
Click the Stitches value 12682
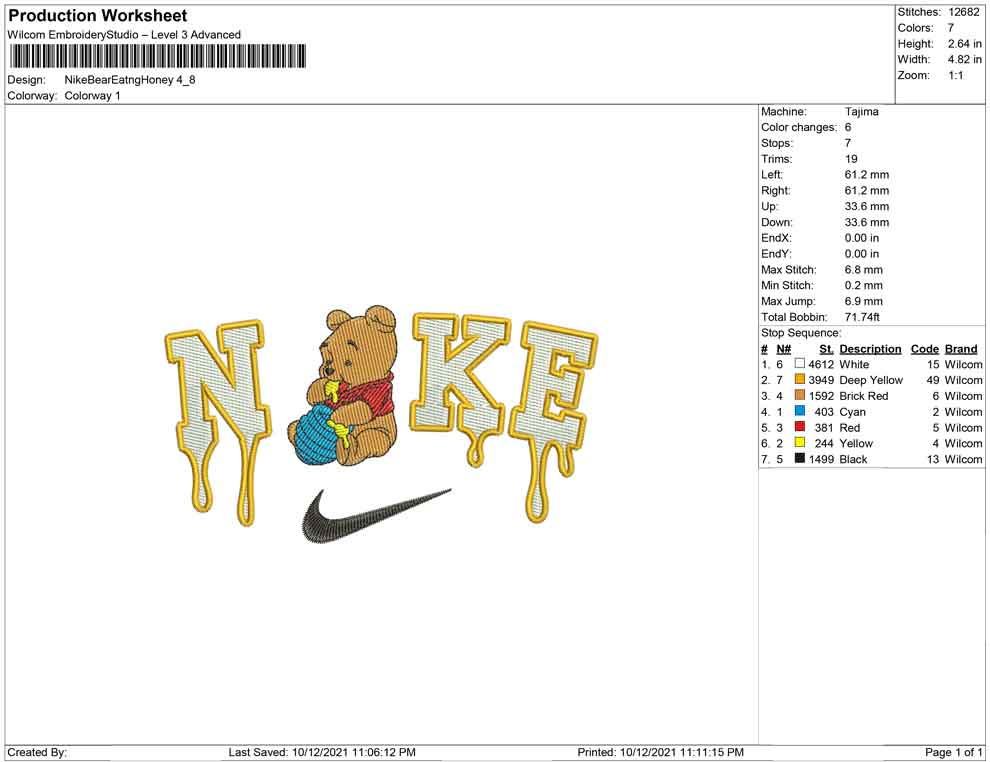tap(963, 12)
